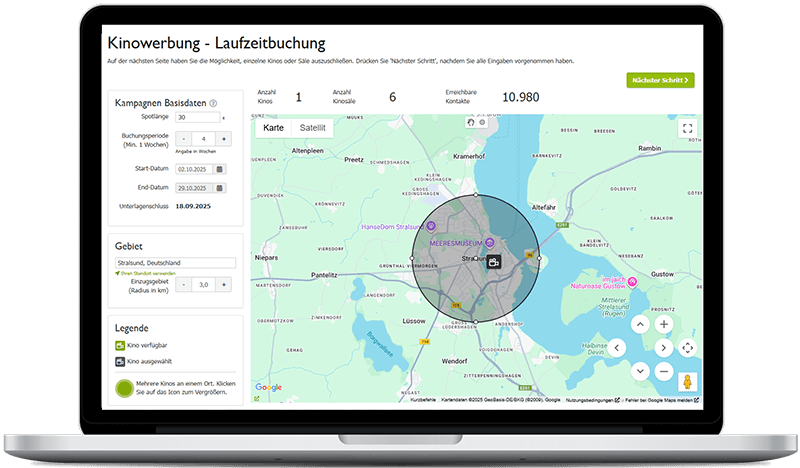This screenshot has height=468, width=800.
Task: Select the circle drawing tool on map
Action: click(x=482, y=122)
